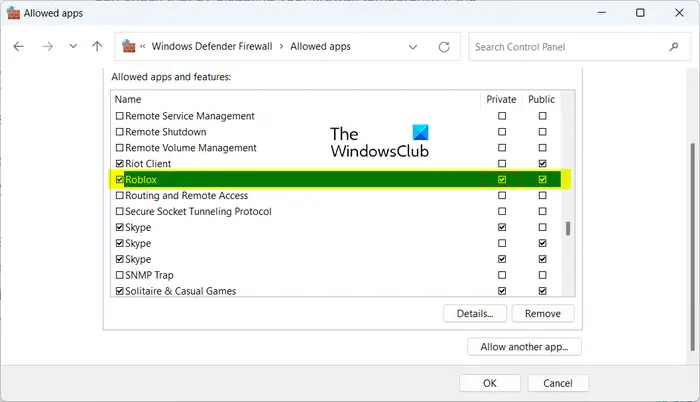
Task: Refresh the Allowed apps page
Action: pos(444,47)
